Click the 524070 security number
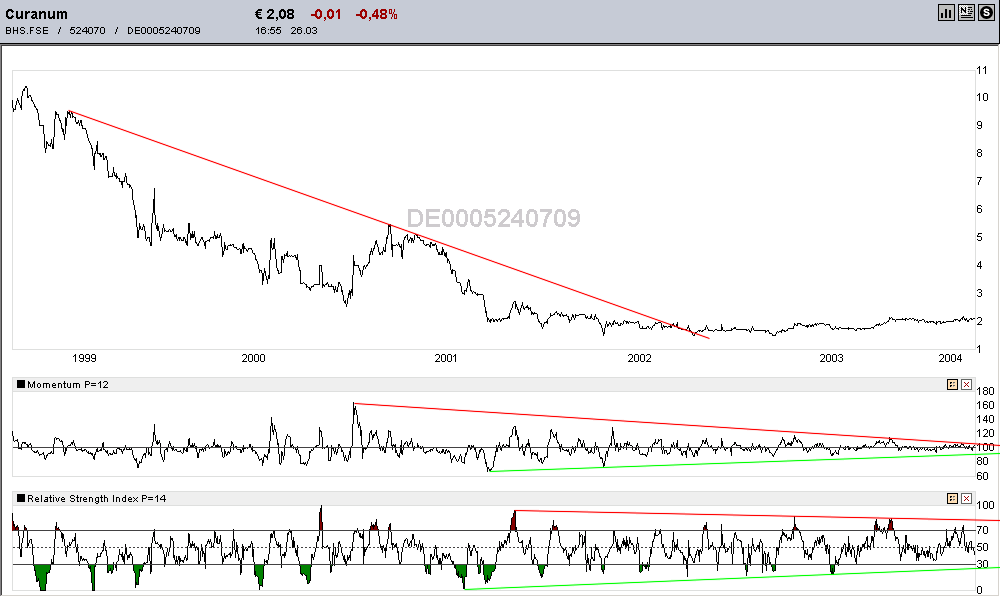The image size is (1000, 598). [x=87, y=31]
